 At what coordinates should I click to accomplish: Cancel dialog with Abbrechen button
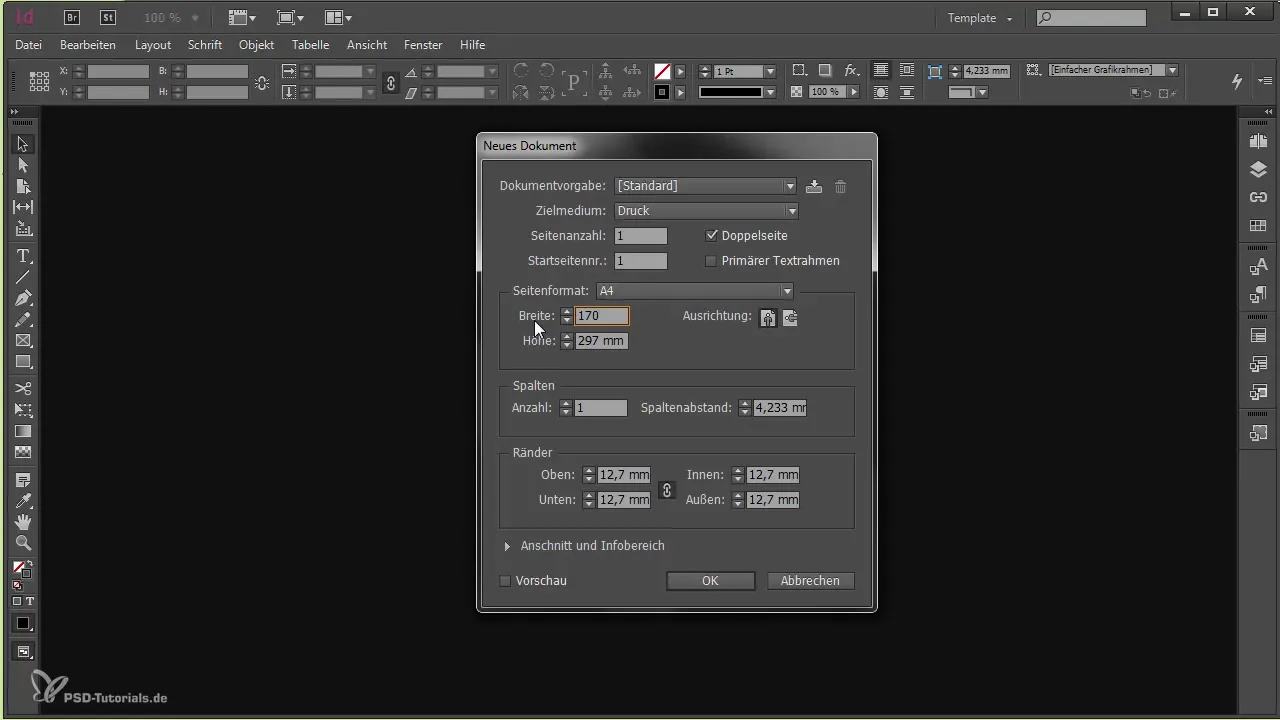click(810, 581)
